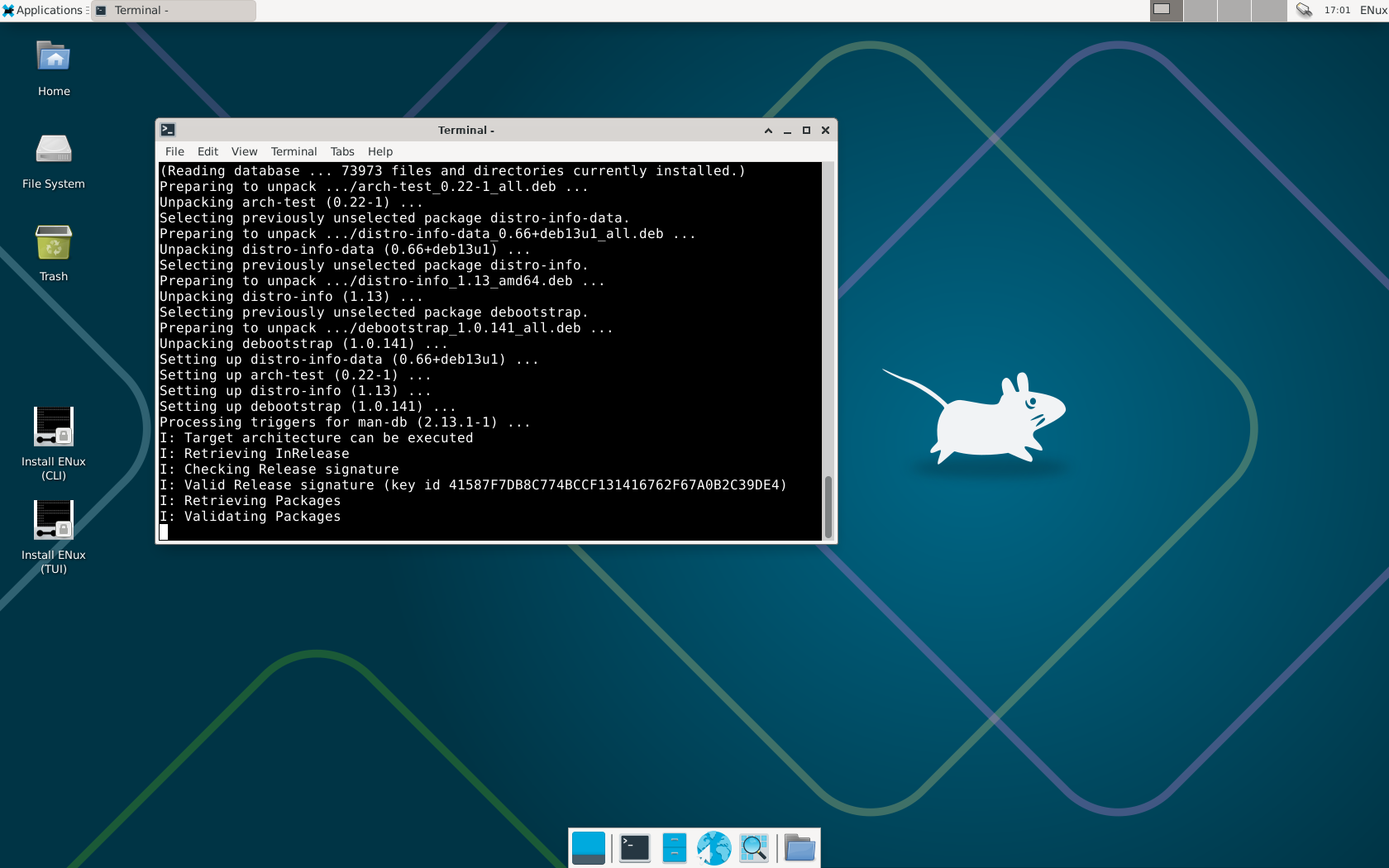Image resolution: width=1389 pixels, height=868 pixels.
Task: Switch to the fourth workspace in pager
Action: [x=1268, y=10]
